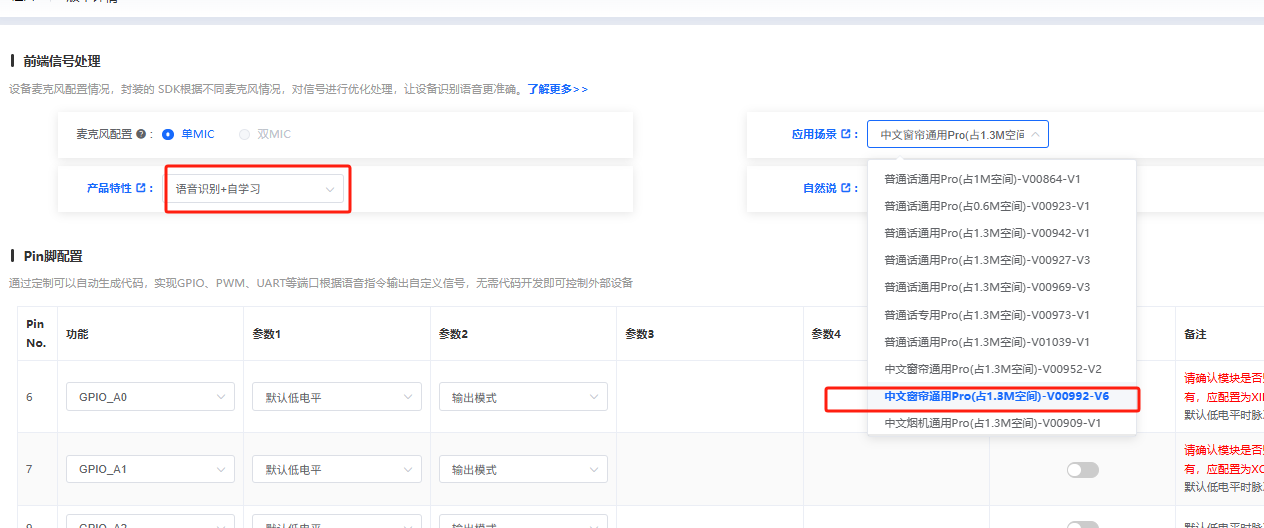Viewport: 1264px width, 528px height.
Task: Open the 产品特性 dropdown showing 语音识别+自学习
Action: [x=255, y=188]
